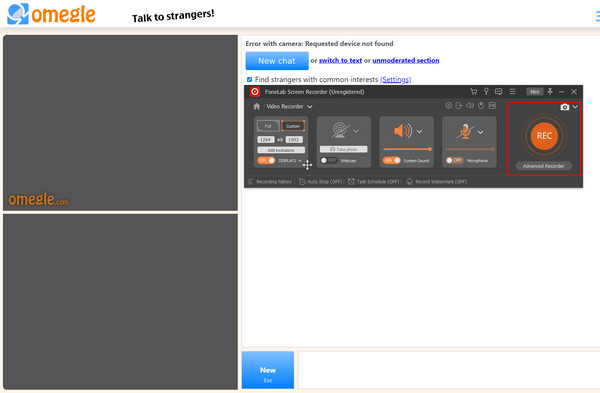
Task: Take a screenshot with the camera icon
Action: pos(564,107)
